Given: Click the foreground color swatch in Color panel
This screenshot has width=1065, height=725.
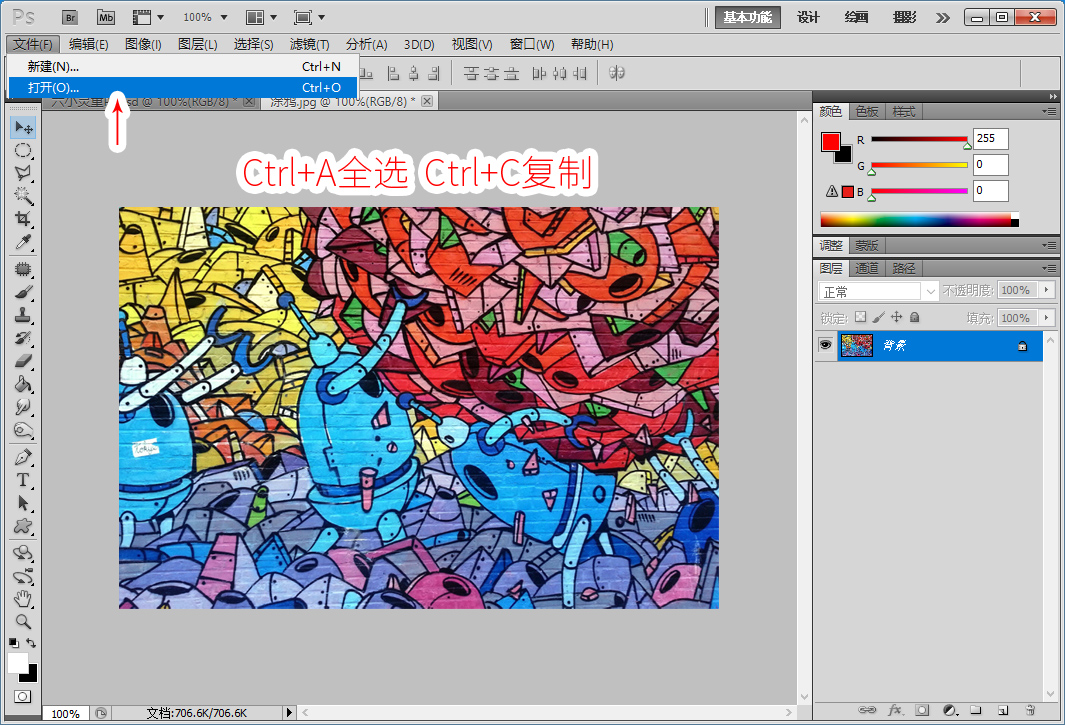Looking at the screenshot, I should click(x=830, y=141).
